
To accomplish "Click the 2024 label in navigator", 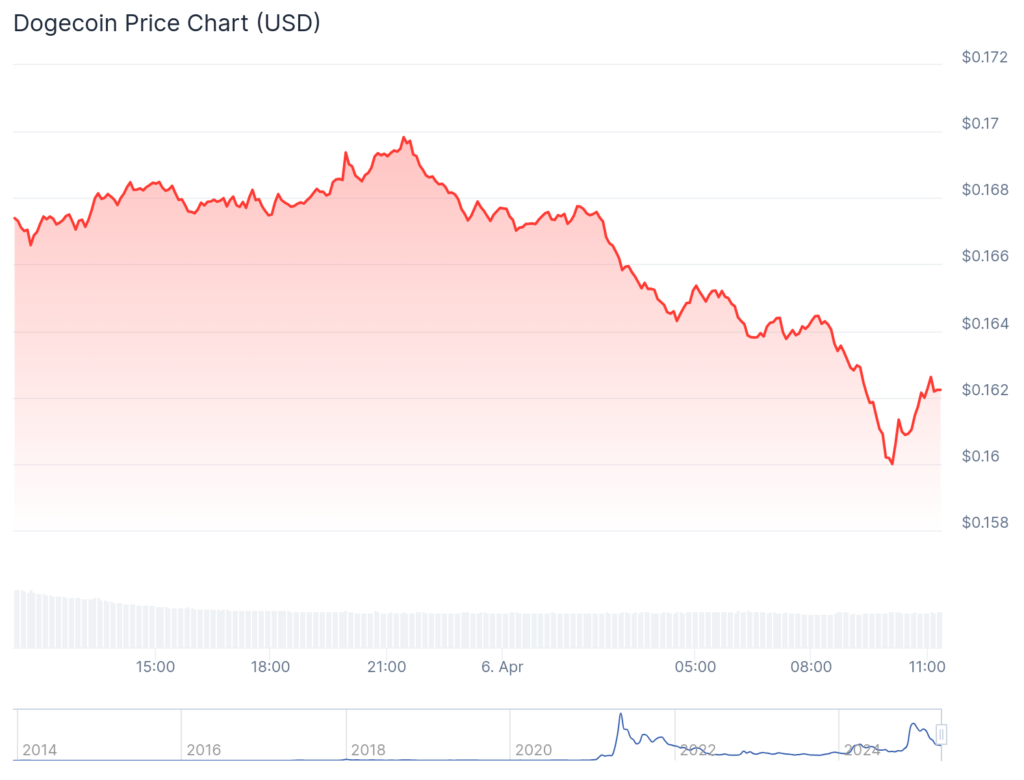I will pyautogui.click(x=861, y=750).
